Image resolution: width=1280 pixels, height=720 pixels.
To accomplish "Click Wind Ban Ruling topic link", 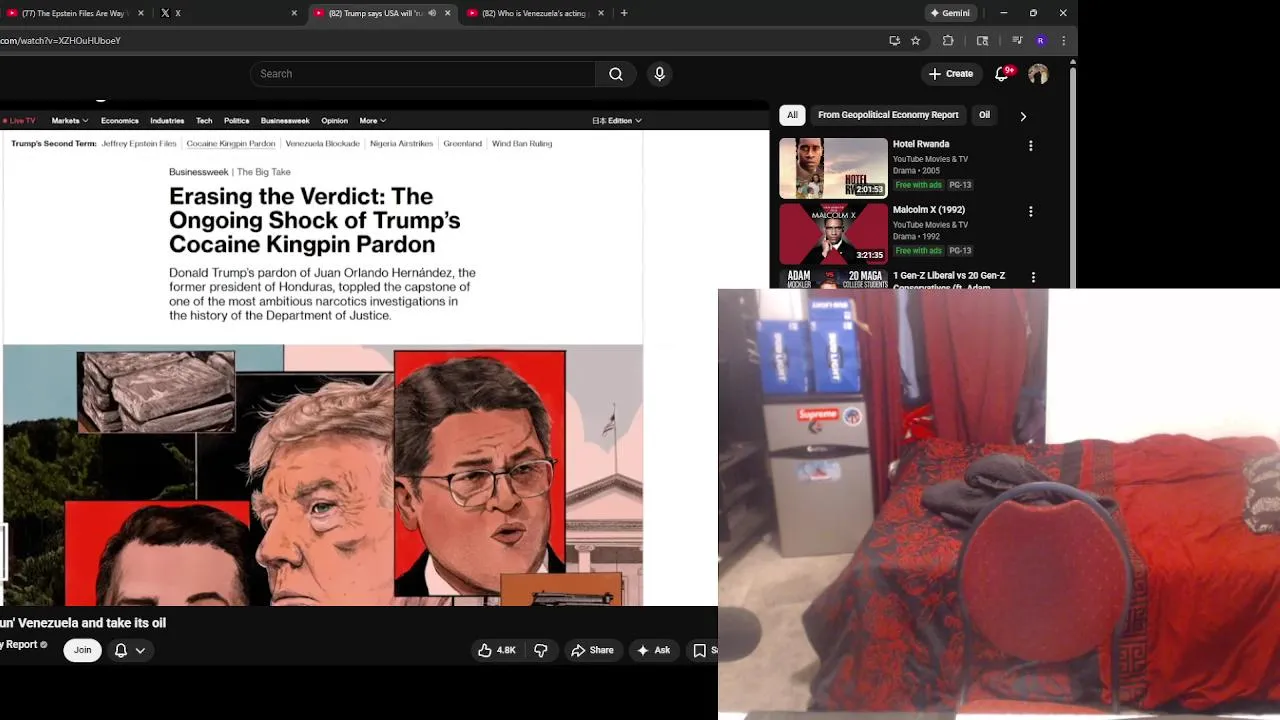I will [x=522, y=144].
